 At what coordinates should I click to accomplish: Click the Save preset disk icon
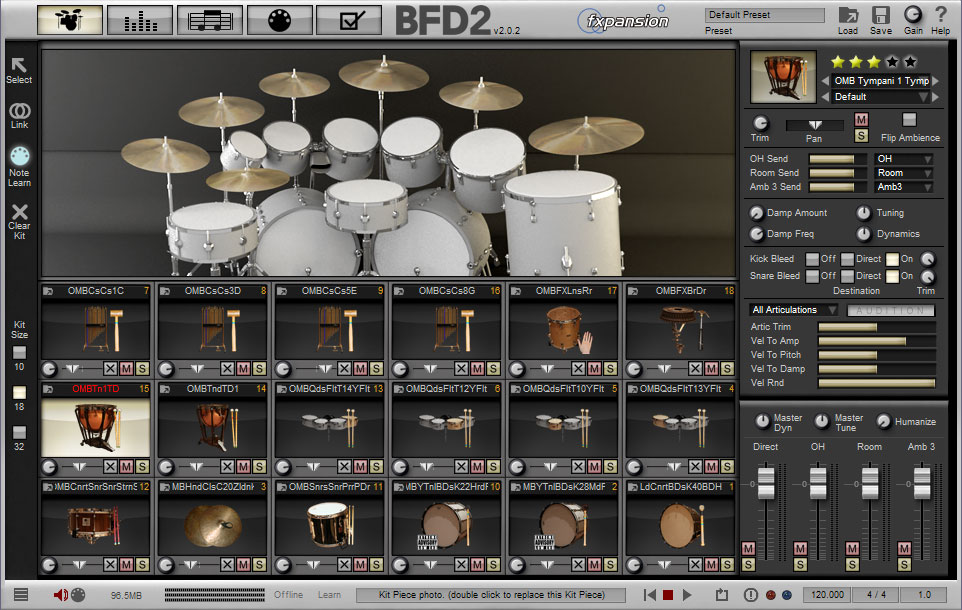click(x=880, y=15)
